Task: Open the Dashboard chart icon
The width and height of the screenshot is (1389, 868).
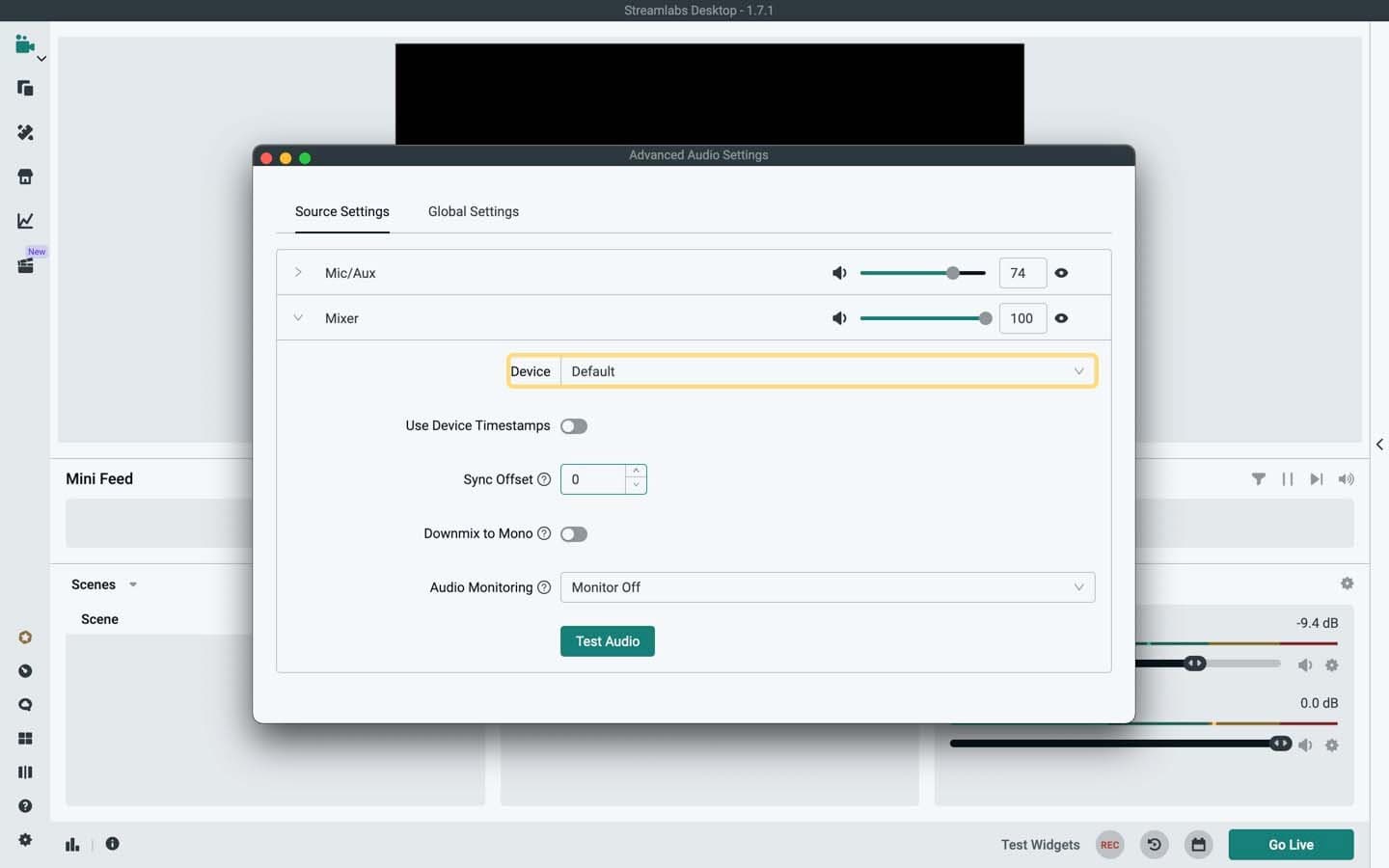Action: pyautogui.click(x=26, y=220)
